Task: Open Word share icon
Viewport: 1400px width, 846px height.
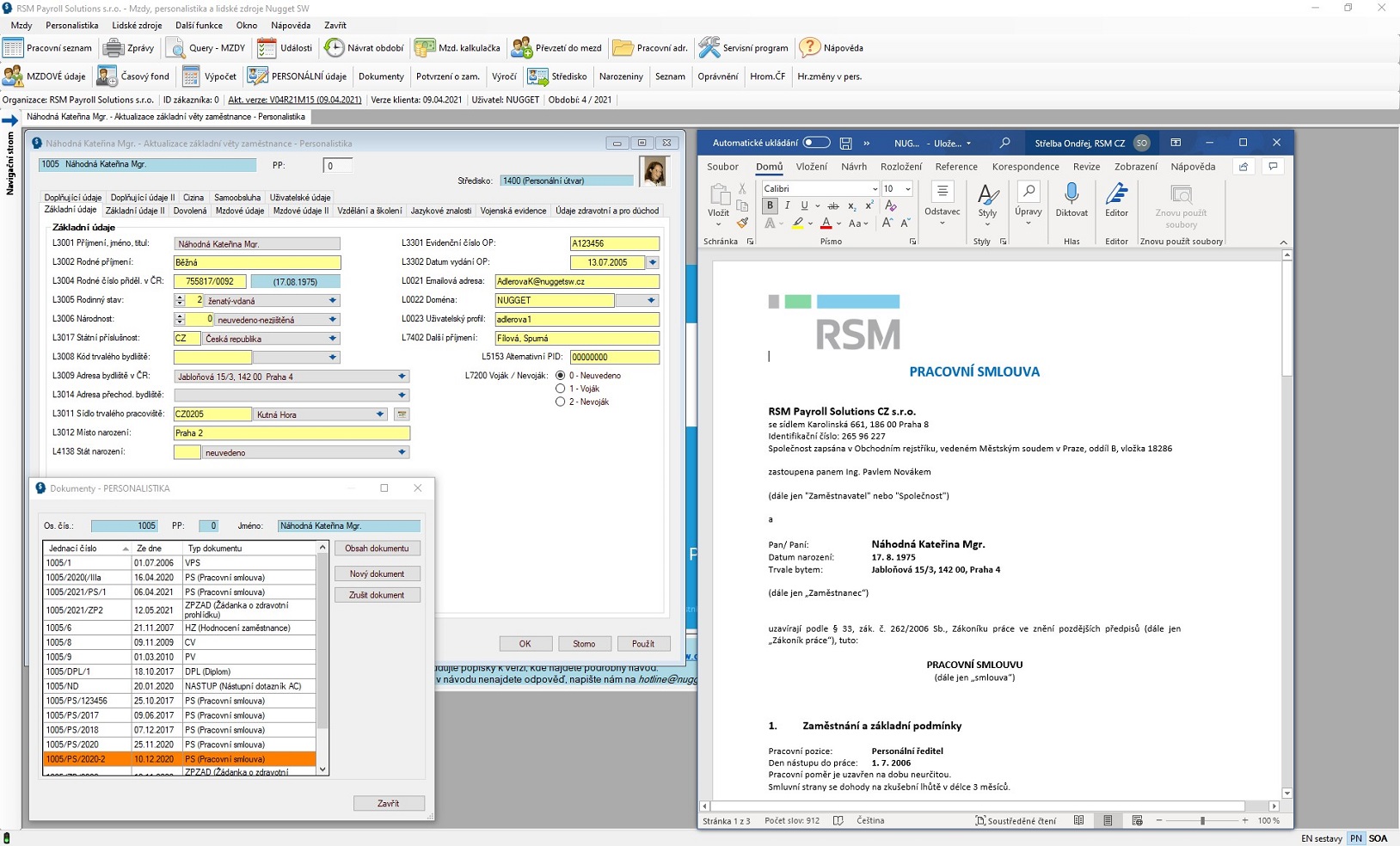Action: click(x=1243, y=167)
